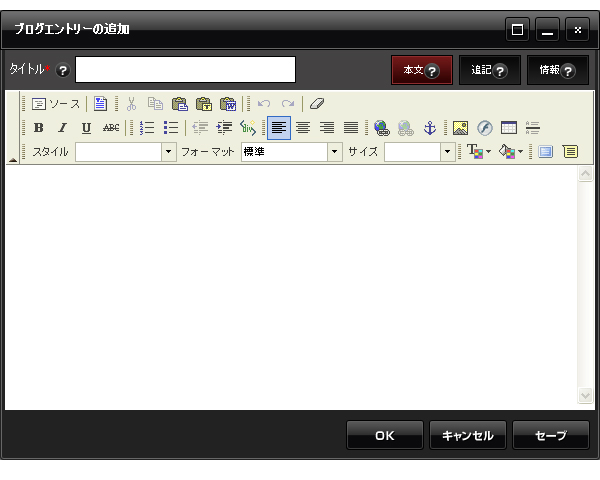
Task: Click the キャンセル button
Action: point(468,435)
